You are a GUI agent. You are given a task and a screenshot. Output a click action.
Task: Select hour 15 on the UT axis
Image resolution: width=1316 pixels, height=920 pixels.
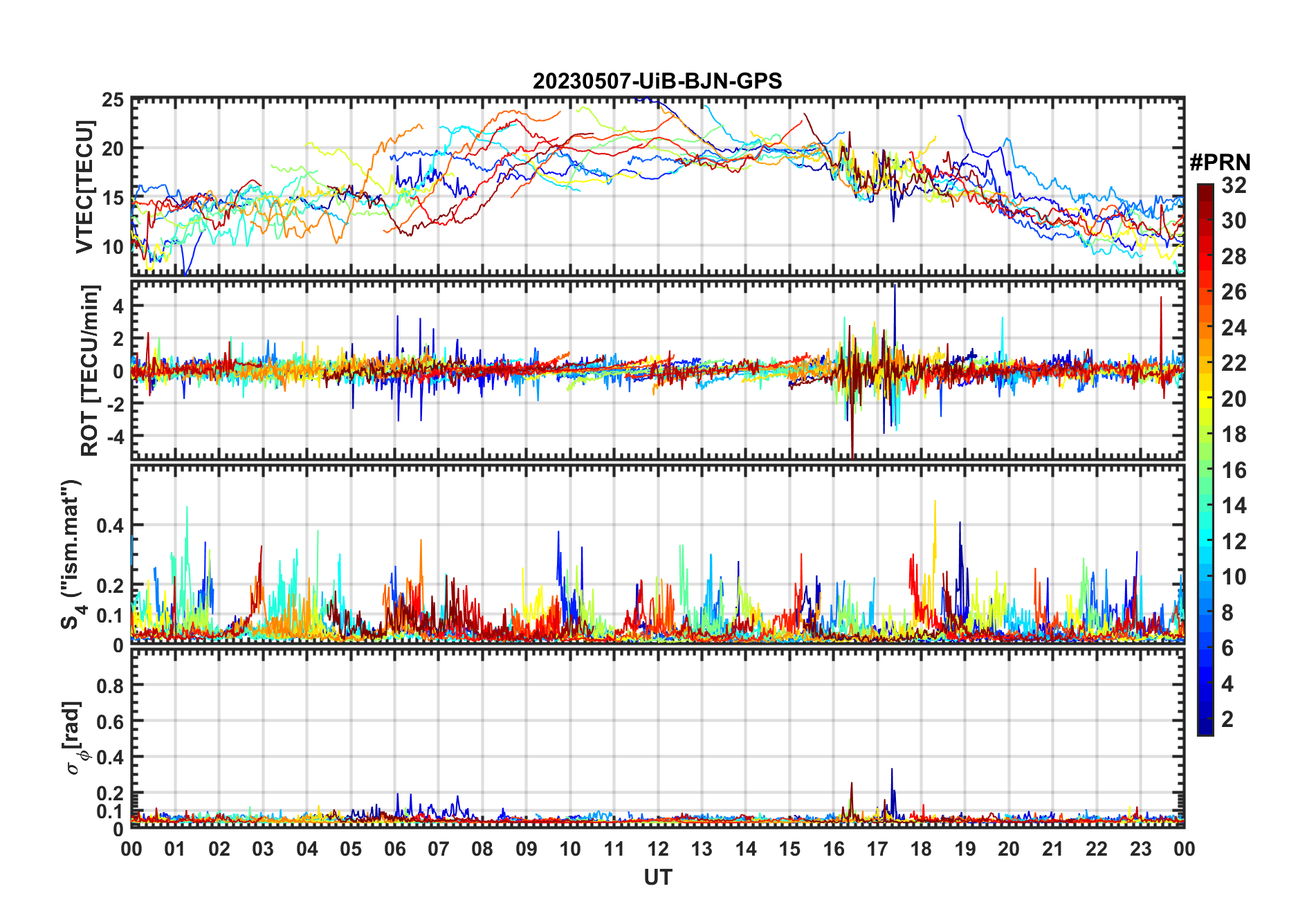pos(789,849)
